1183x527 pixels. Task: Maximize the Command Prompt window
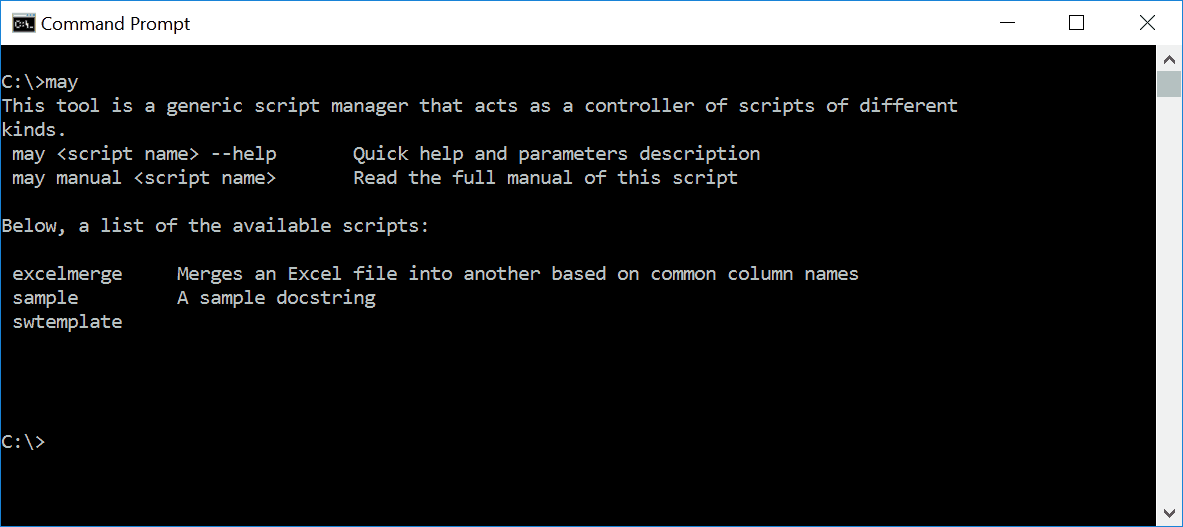click(1077, 23)
